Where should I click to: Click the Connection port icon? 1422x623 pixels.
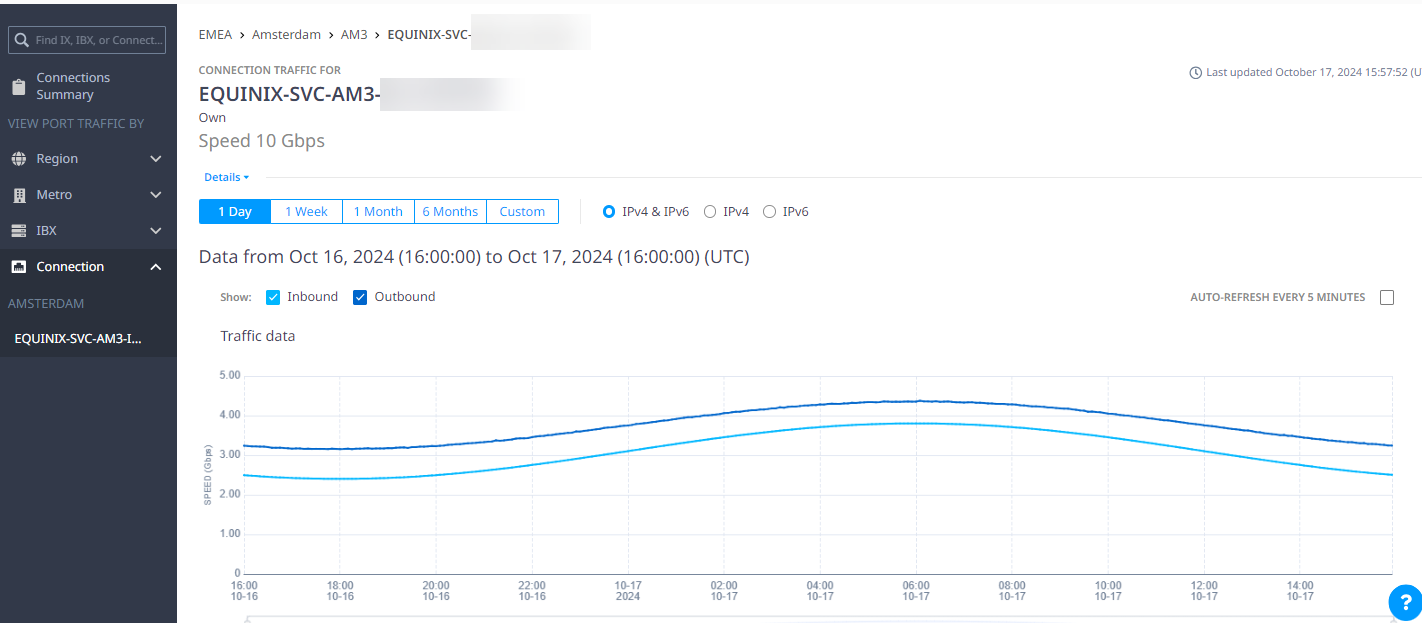(19, 266)
